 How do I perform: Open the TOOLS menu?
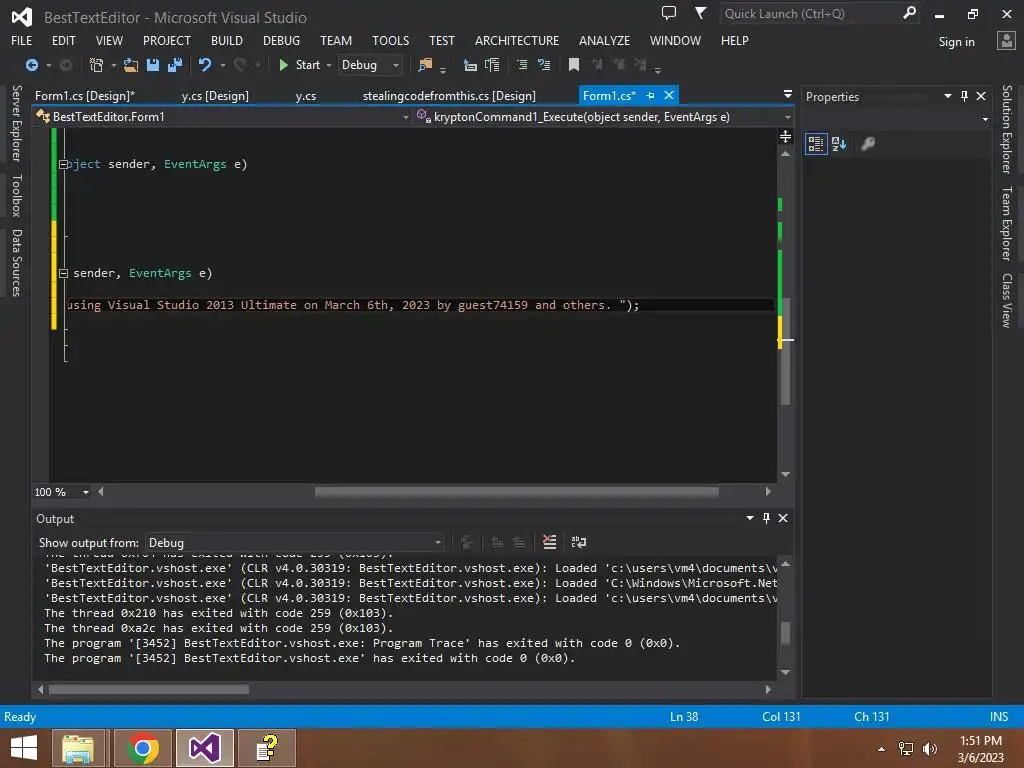391,40
